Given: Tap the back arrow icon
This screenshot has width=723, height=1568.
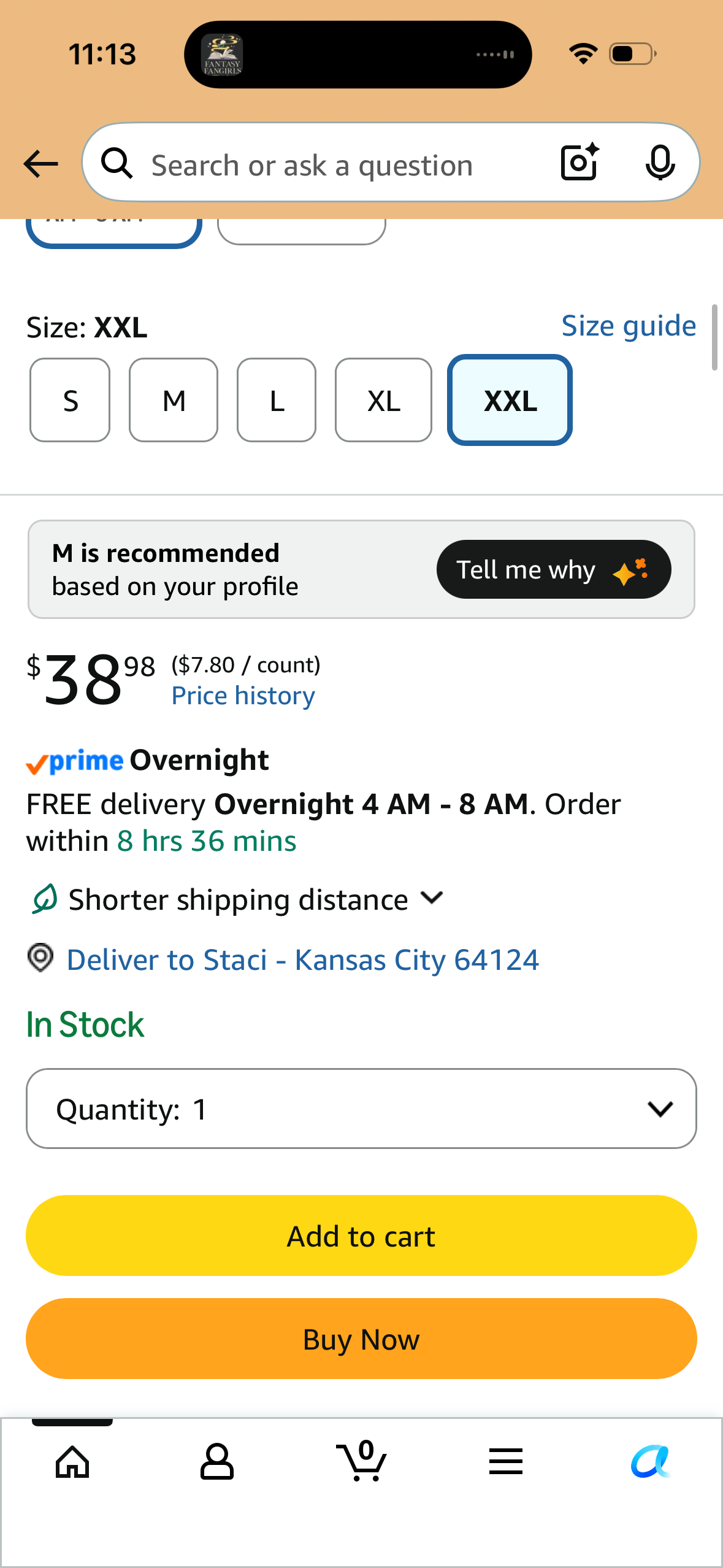Looking at the screenshot, I should (x=40, y=164).
